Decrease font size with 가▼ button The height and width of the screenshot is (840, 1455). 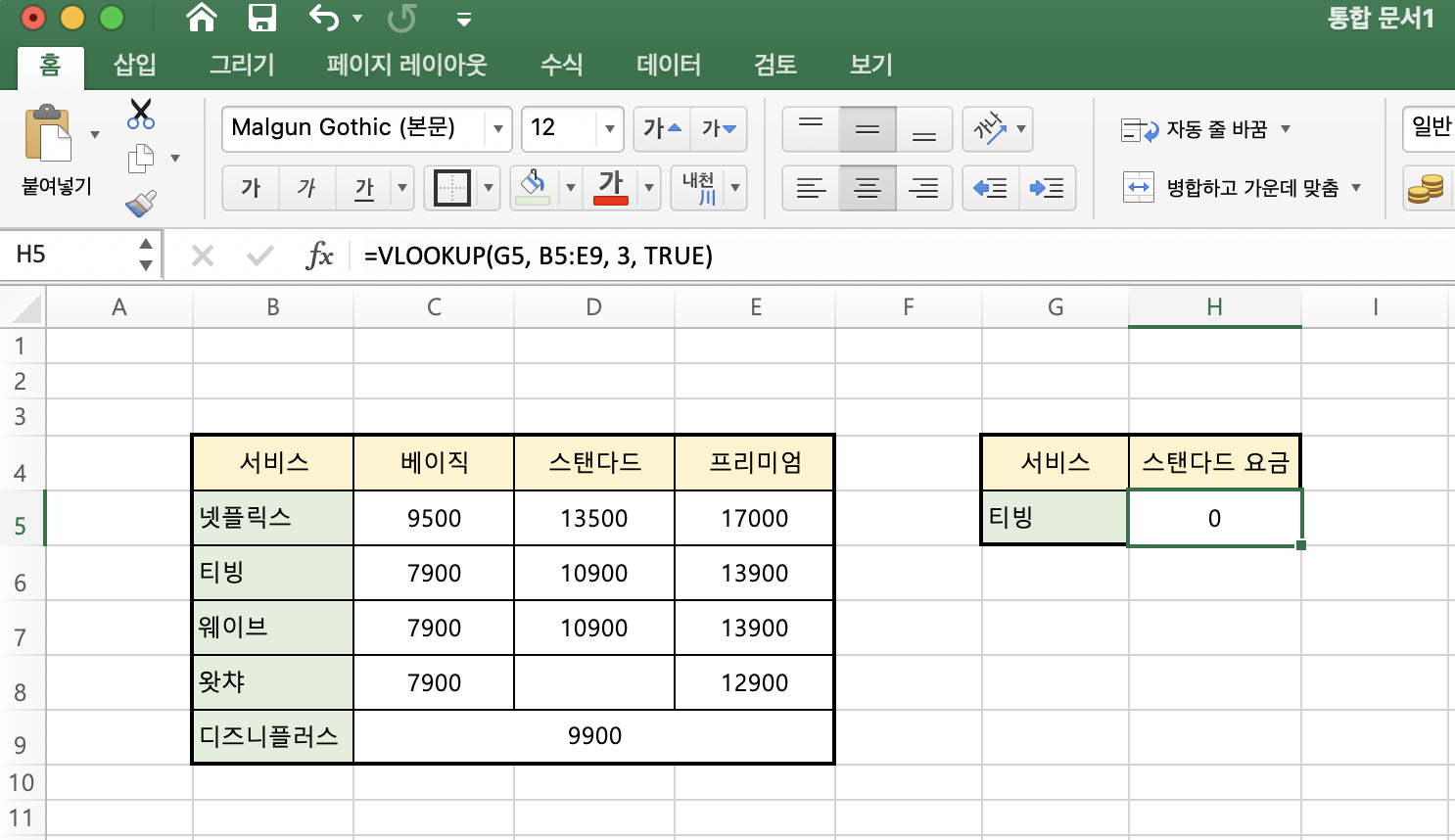click(719, 128)
